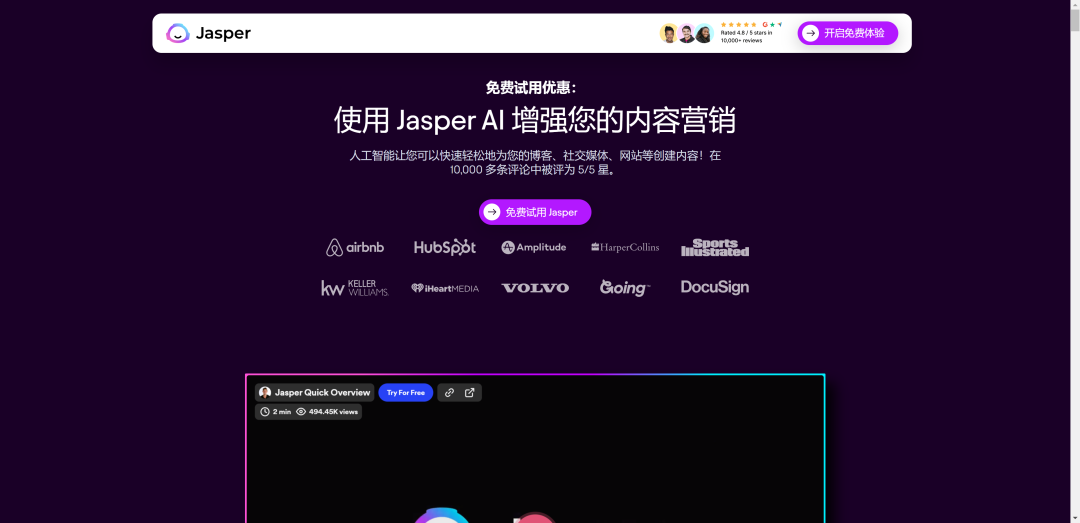
Task: Click the HubSpot logo
Action: point(444,247)
